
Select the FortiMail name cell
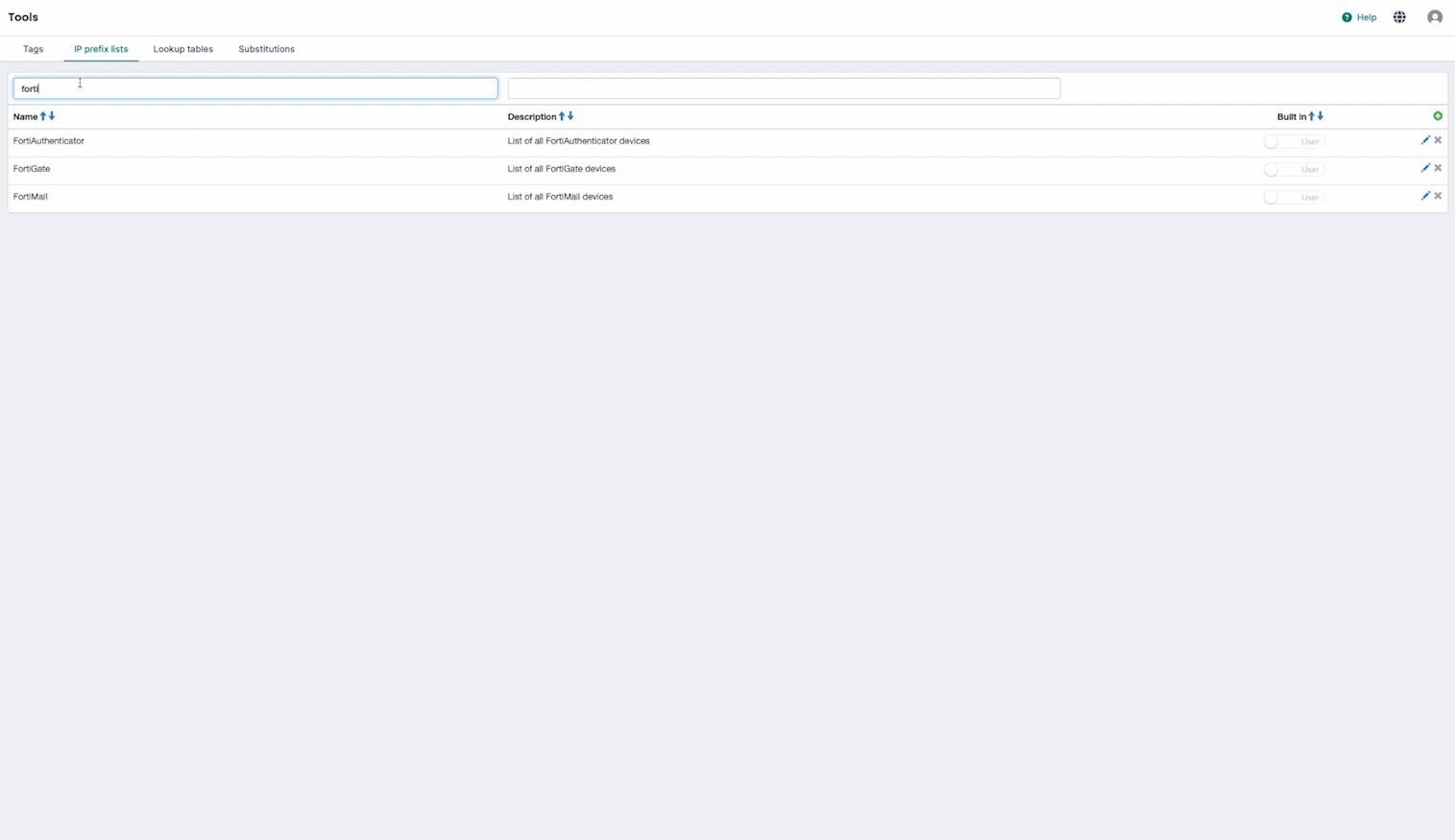pyautogui.click(x=31, y=197)
